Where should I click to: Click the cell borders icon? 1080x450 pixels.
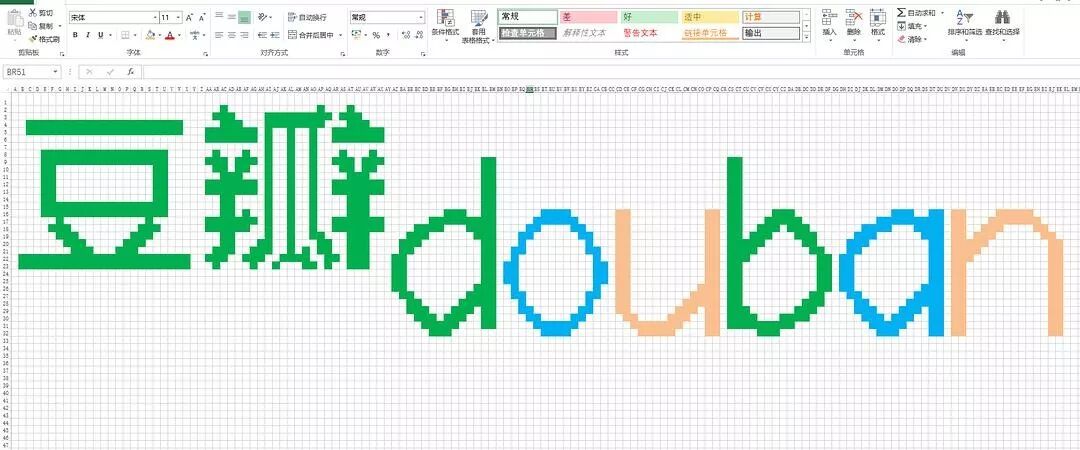[x=125, y=35]
